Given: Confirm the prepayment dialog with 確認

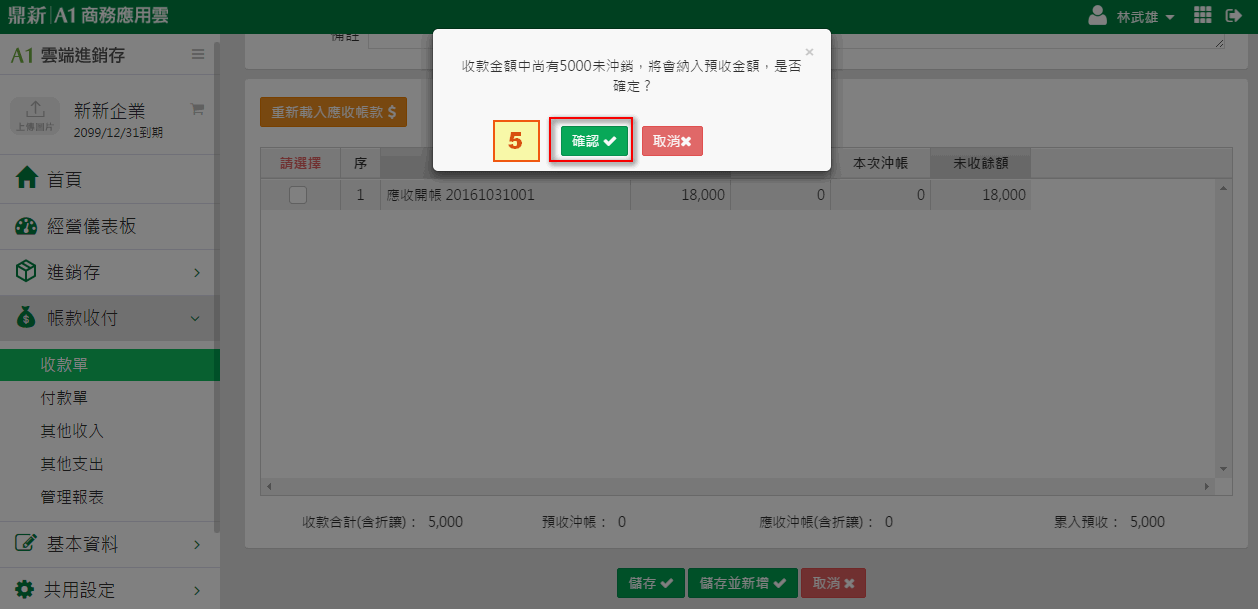Looking at the screenshot, I should pos(594,141).
